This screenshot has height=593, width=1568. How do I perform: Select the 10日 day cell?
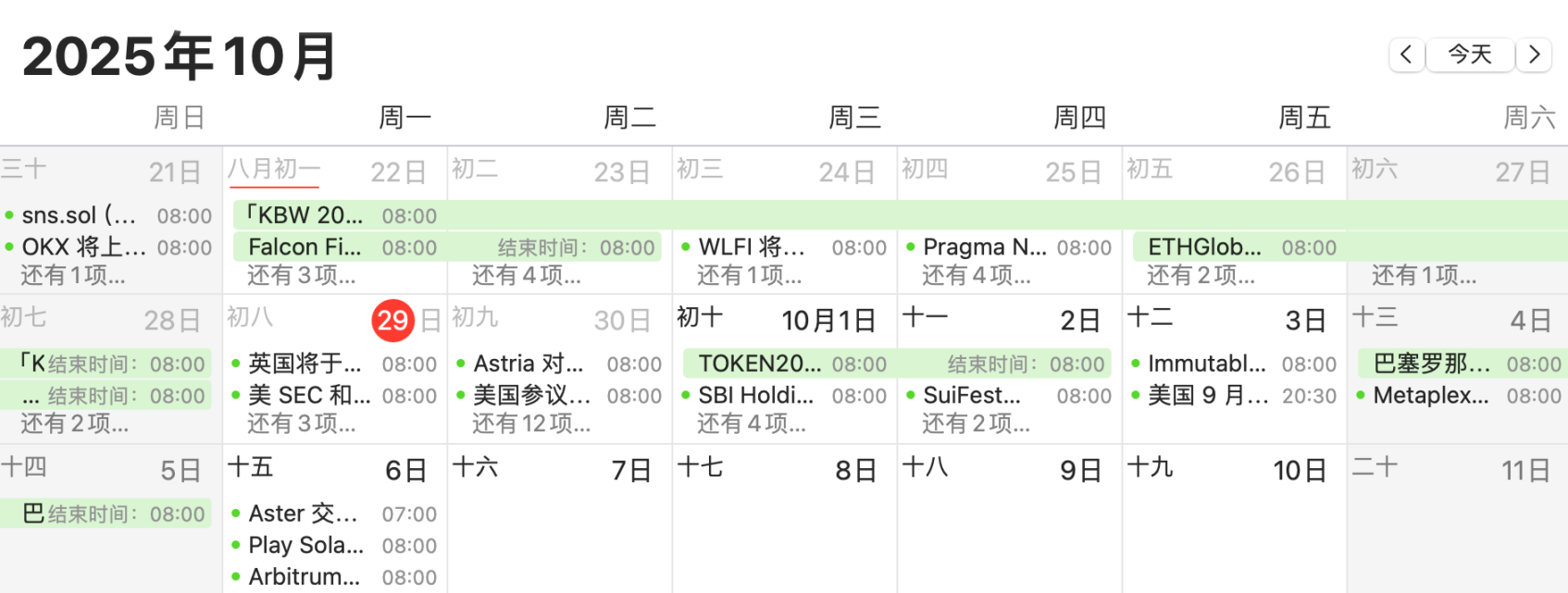point(1234,519)
